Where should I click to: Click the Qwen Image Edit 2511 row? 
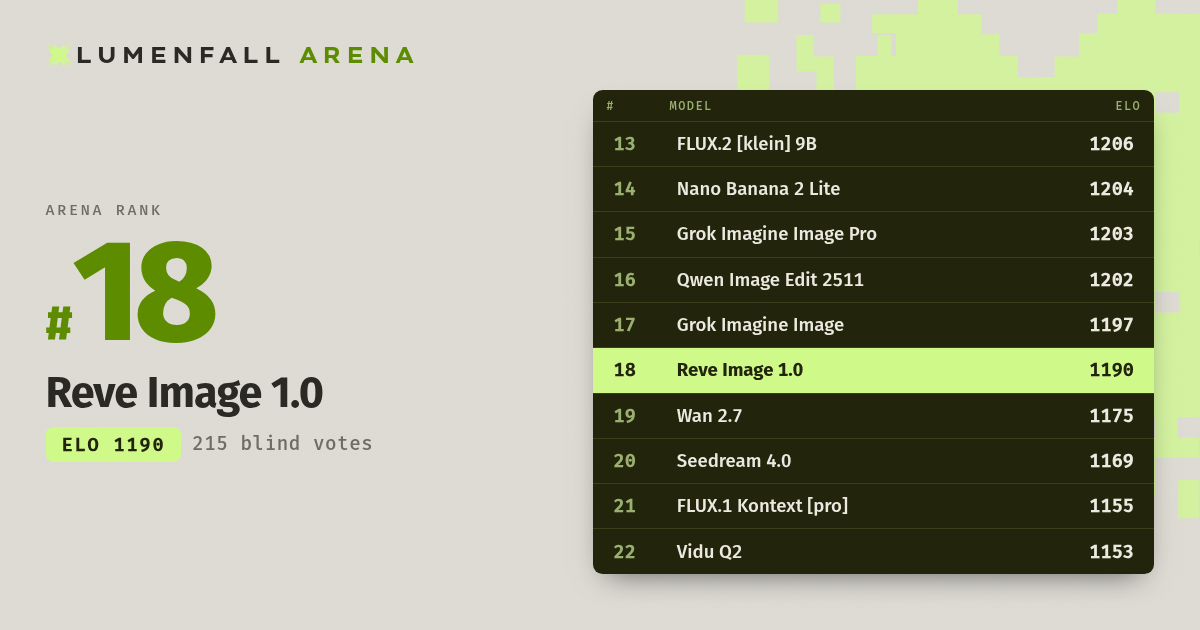coord(873,280)
